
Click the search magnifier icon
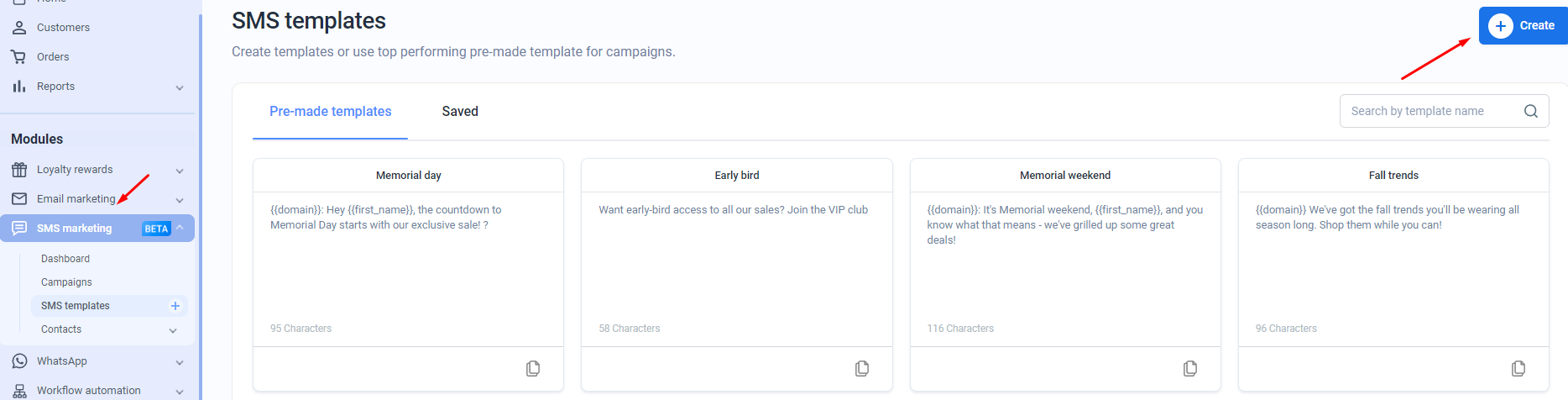[x=1531, y=111]
